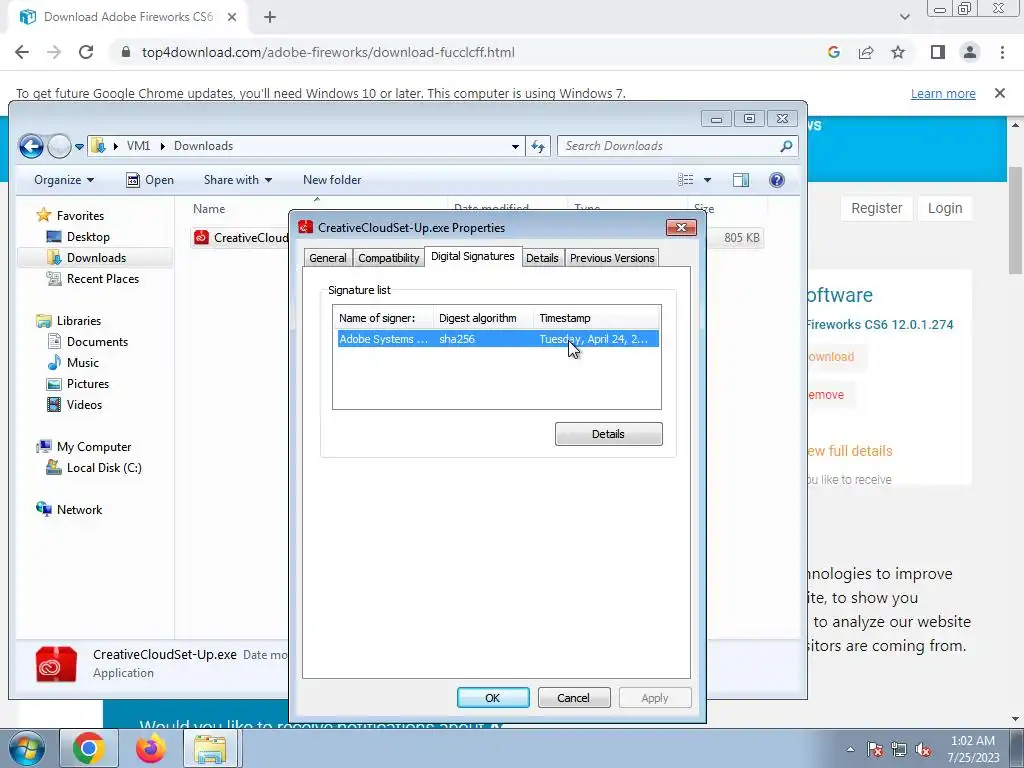Click the Learn more link

[943, 93]
